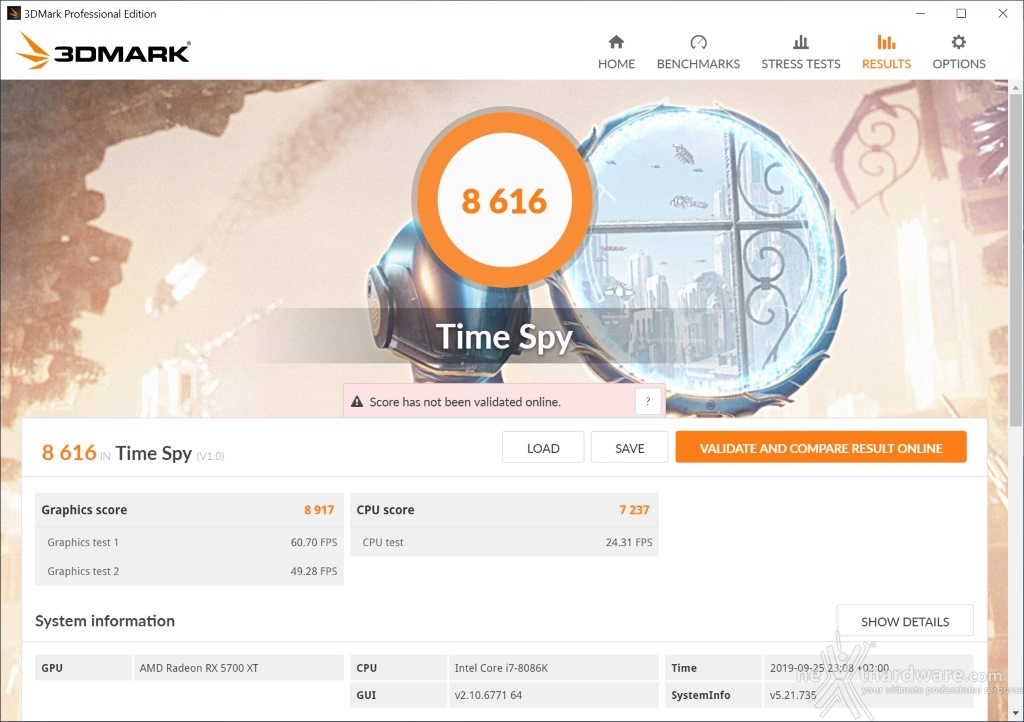Click the Results orange bars icon
The height and width of the screenshot is (722, 1024).
coord(886,42)
